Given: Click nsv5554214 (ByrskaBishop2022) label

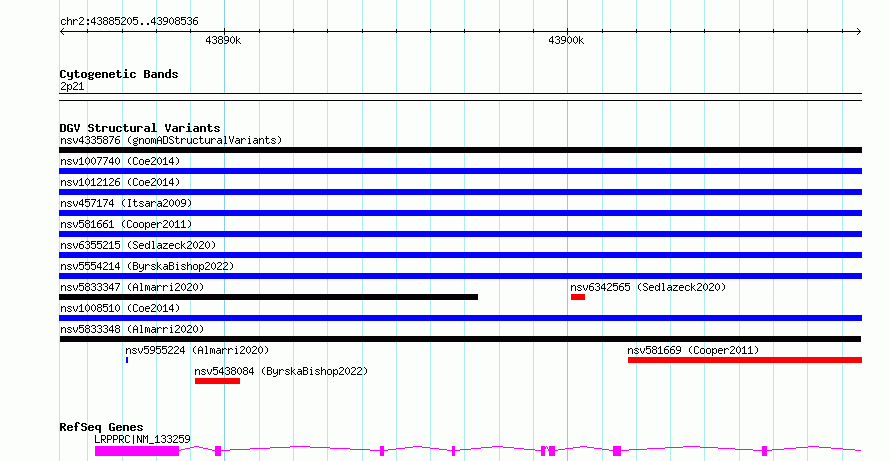Looking at the screenshot, I should pos(147,266).
